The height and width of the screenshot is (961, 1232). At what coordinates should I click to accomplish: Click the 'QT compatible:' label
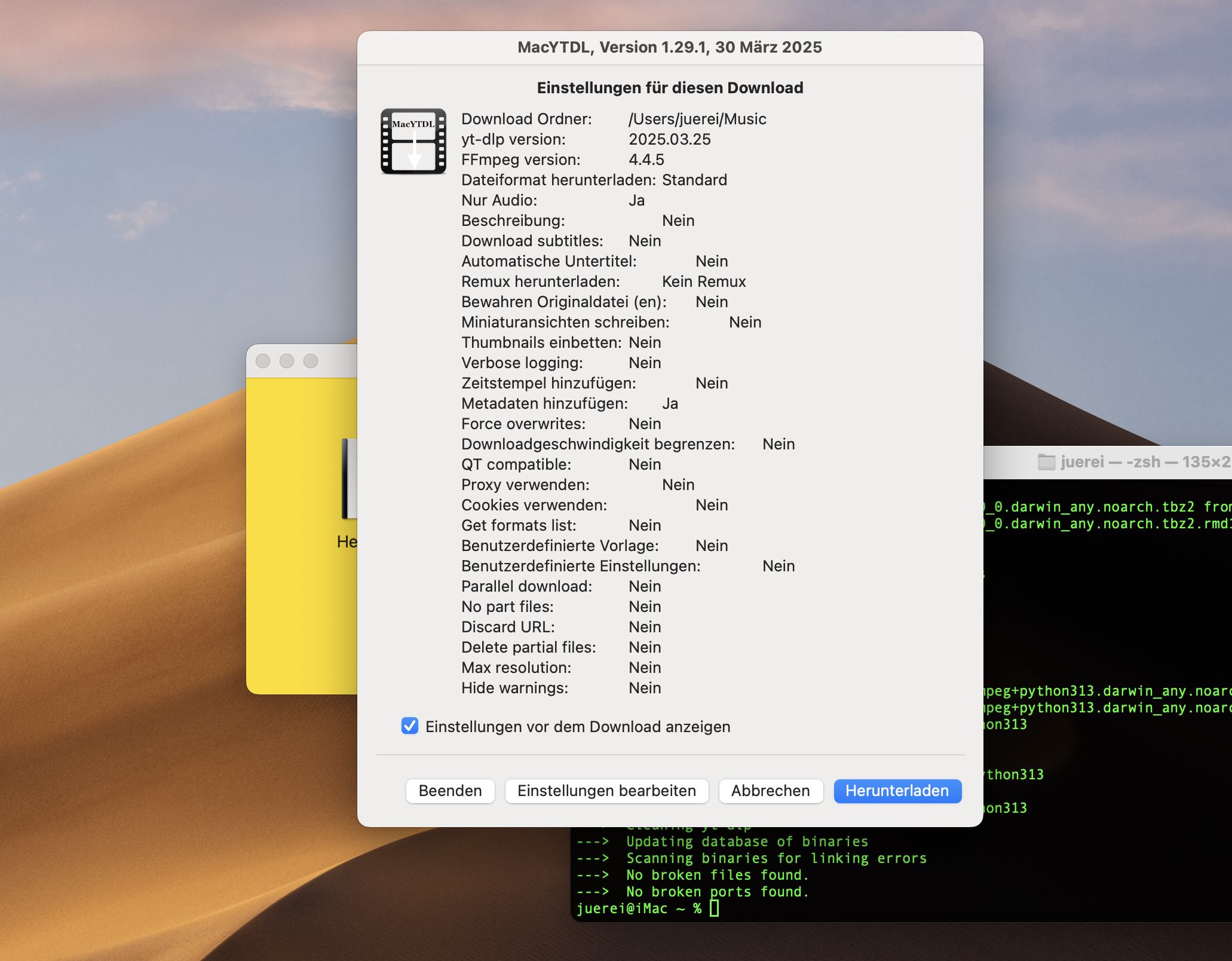[x=516, y=464]
